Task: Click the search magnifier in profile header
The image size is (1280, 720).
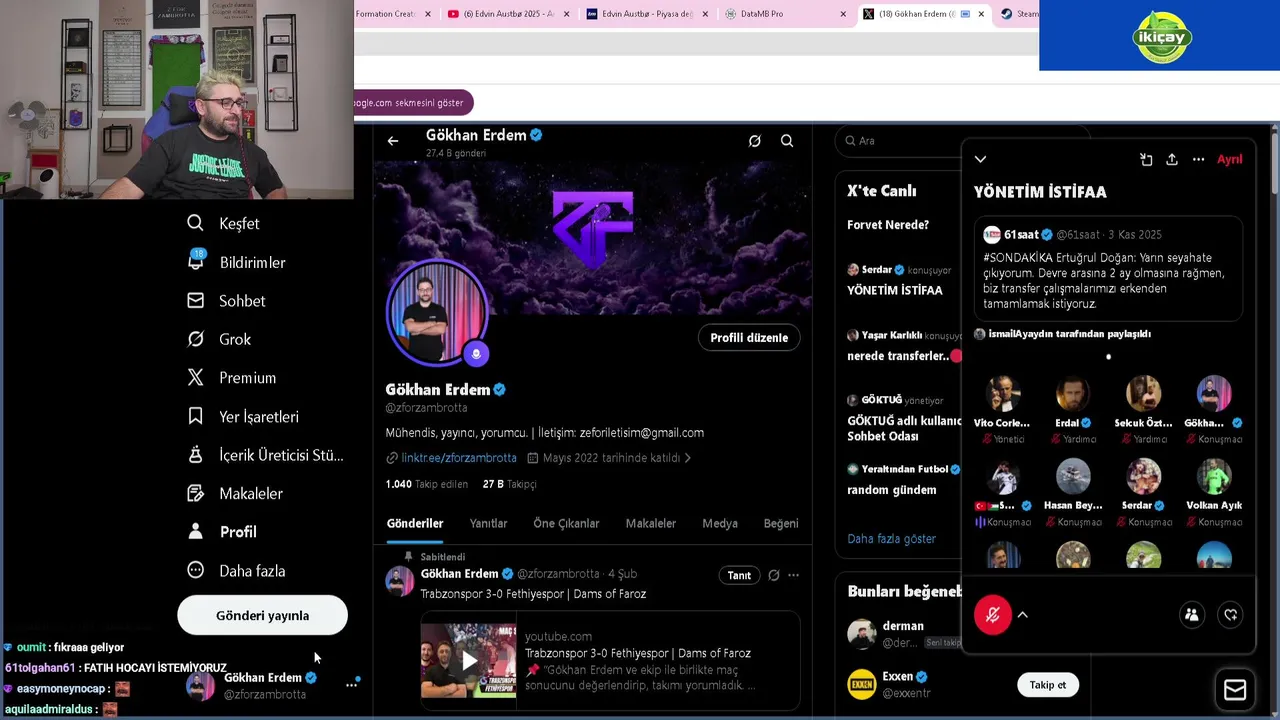Action: (787, 141)
